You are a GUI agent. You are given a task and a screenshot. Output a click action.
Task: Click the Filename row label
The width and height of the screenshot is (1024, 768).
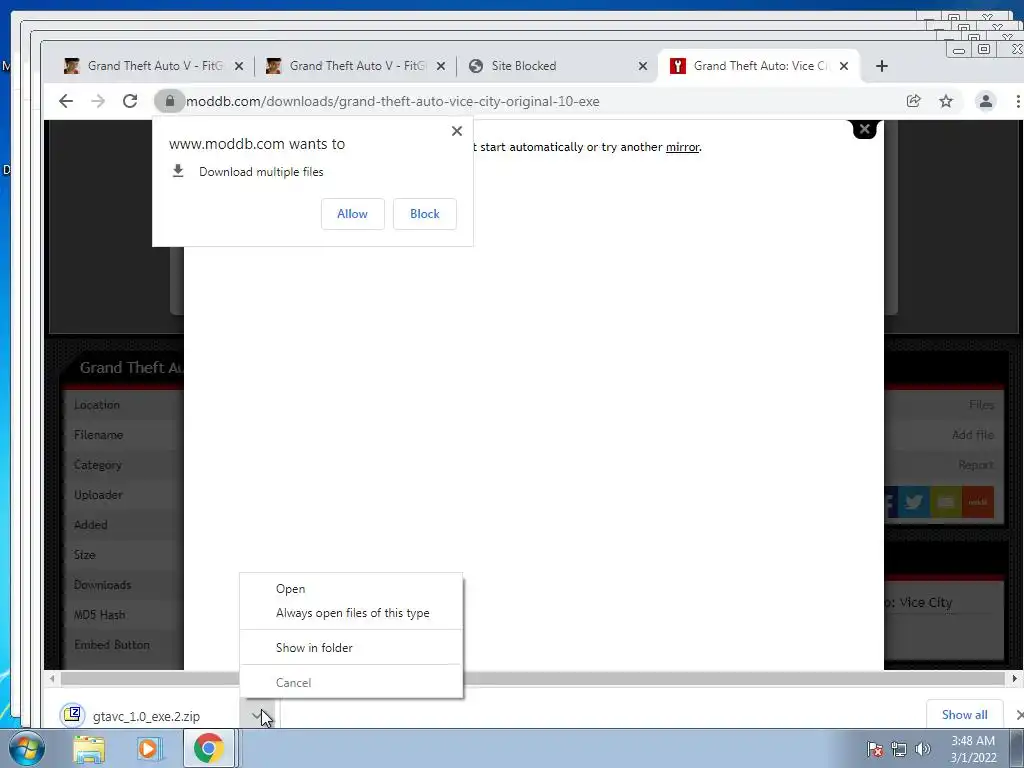tap(99, 435)
